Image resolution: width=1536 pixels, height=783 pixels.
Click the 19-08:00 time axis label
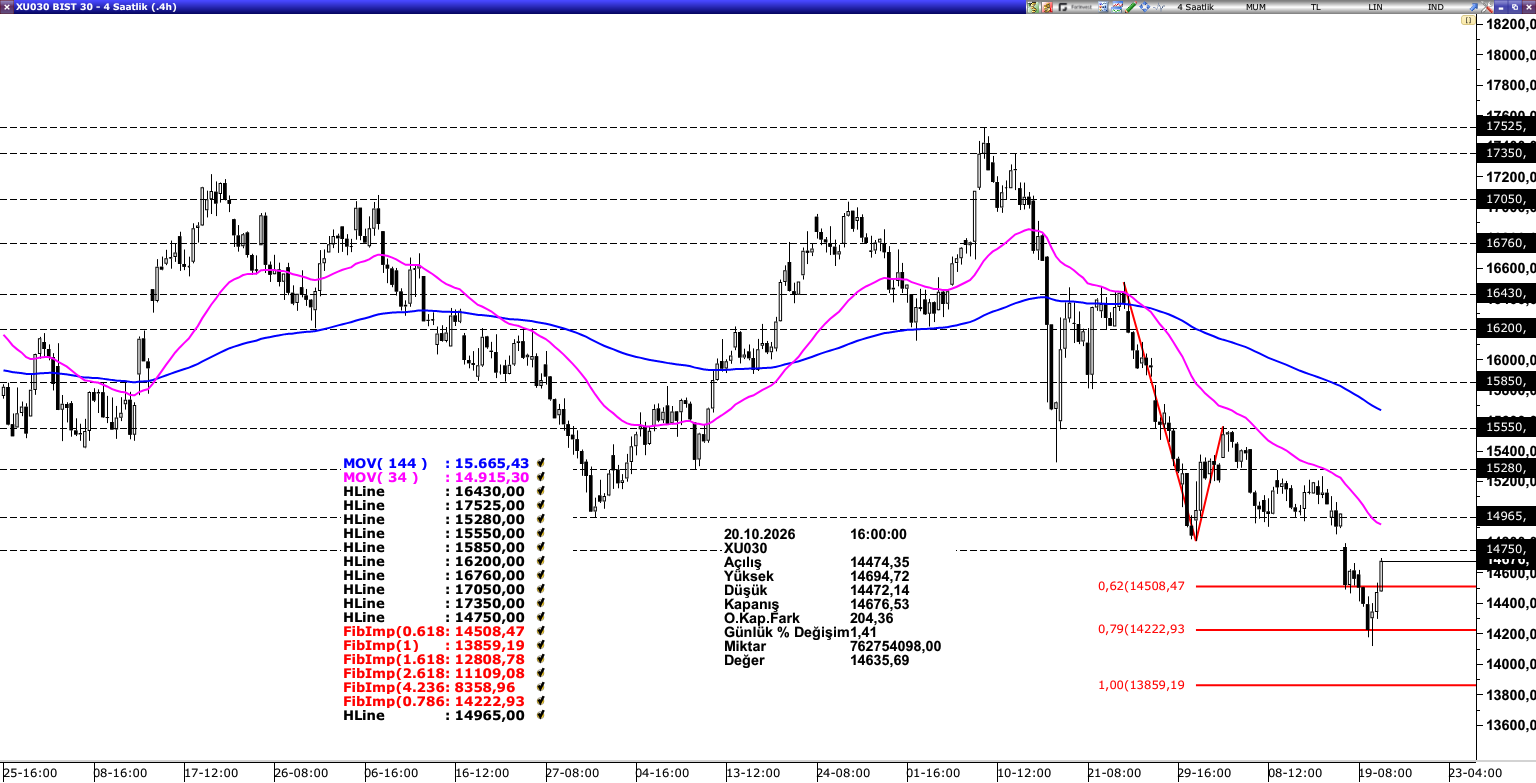tap(1386, 773)
